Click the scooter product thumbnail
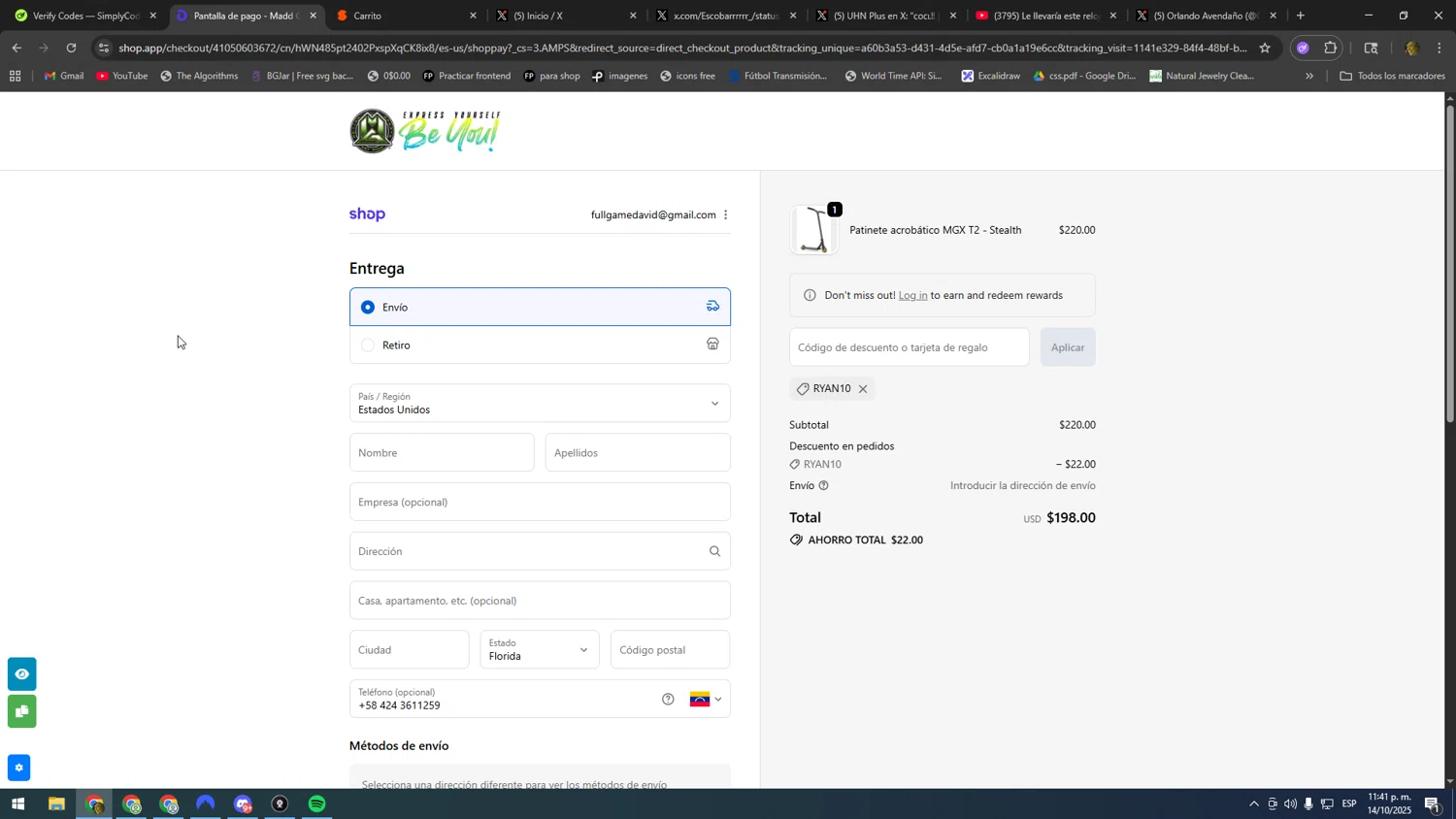 [x=814, y=231]
